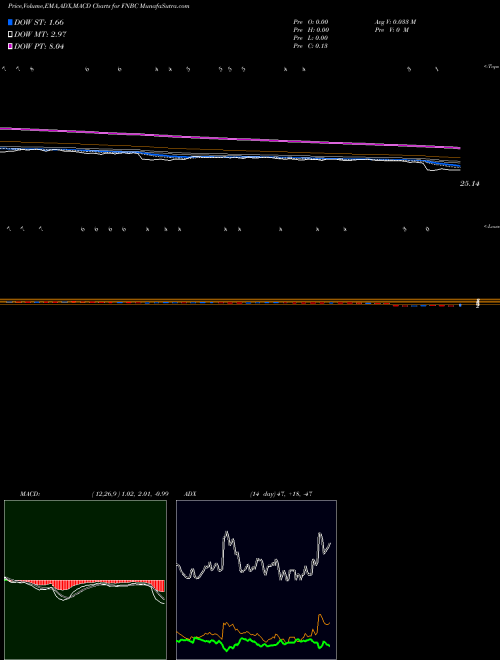The width and height of the screenshot is (500, 660).
Task: Select the DOW PT: 8.04 label
Action: tap(39, 47)
